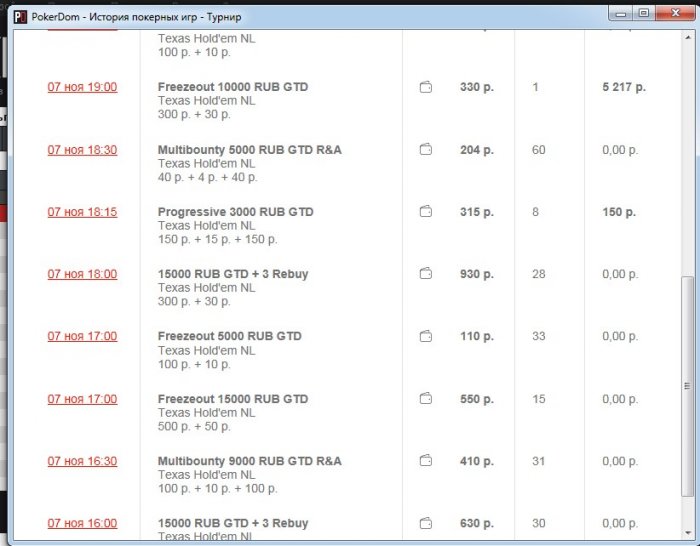Image resolution: width=700 pixels, height=546 pixels.
Task: Click wallet icon in Multibounty 5000 row
Action: coord(426,149)
